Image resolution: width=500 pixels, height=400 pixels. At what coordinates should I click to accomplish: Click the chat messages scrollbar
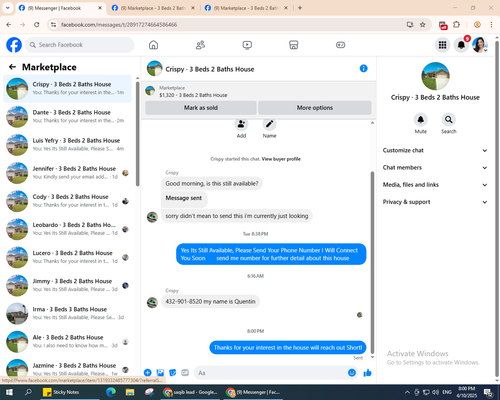tap(372, 262)
